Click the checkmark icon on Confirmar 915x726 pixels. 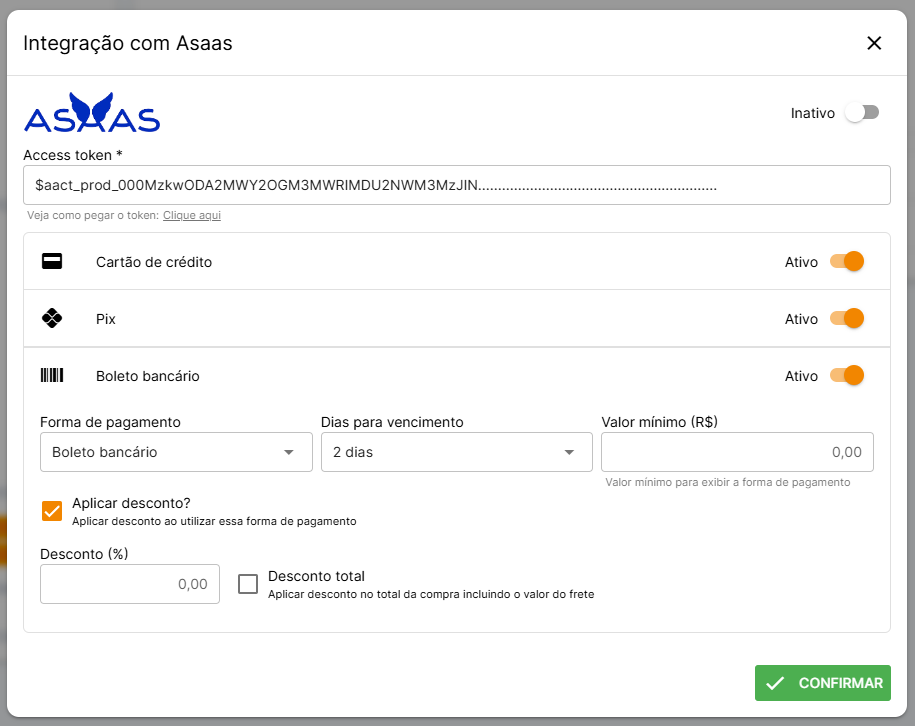[x=774, y=683]
